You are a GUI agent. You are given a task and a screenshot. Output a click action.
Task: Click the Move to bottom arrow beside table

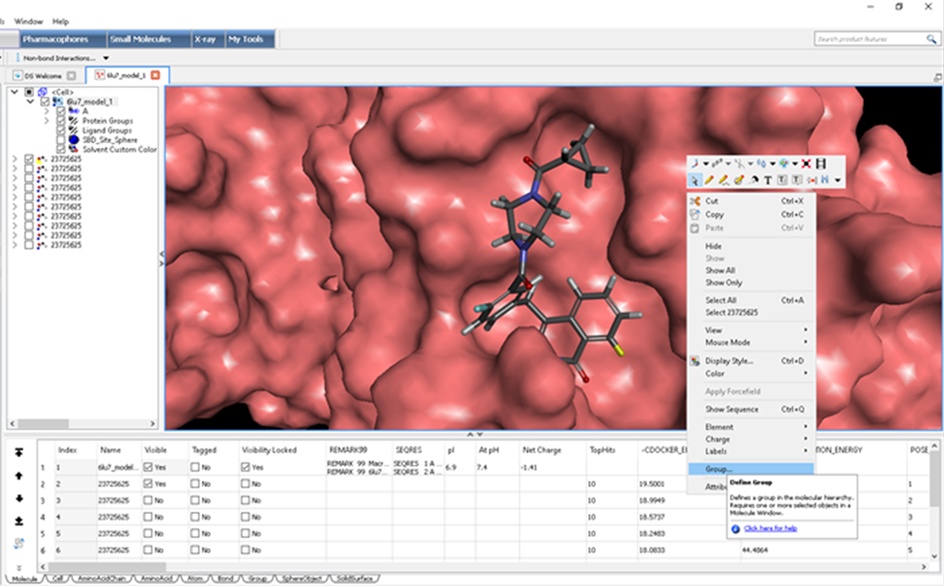(x=19, y=521)
